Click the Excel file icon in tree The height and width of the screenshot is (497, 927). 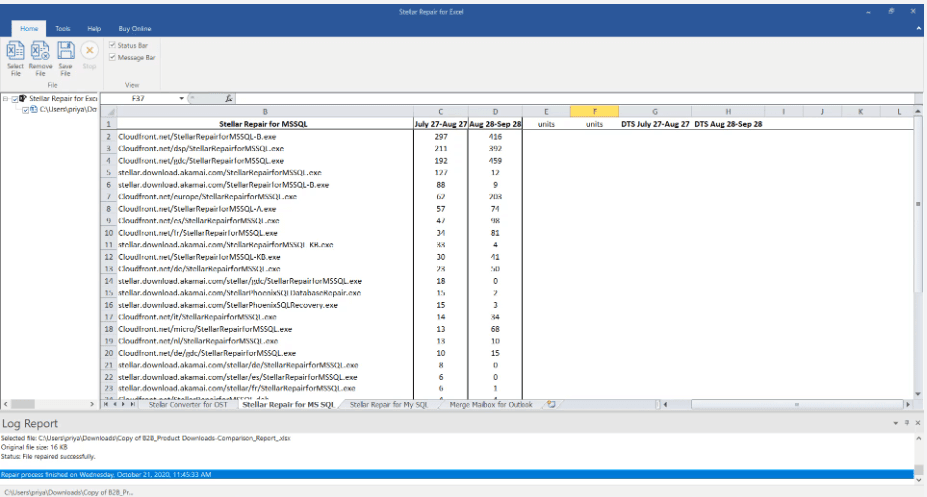click(34, 109)
